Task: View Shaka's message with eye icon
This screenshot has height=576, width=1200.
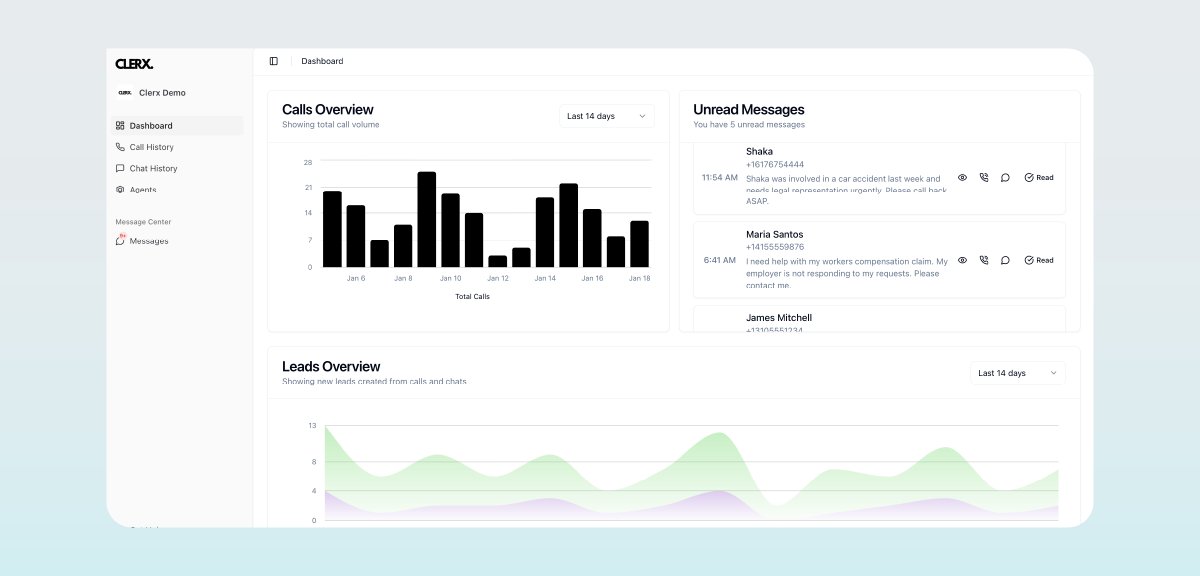Action: (x=962, y=177)
